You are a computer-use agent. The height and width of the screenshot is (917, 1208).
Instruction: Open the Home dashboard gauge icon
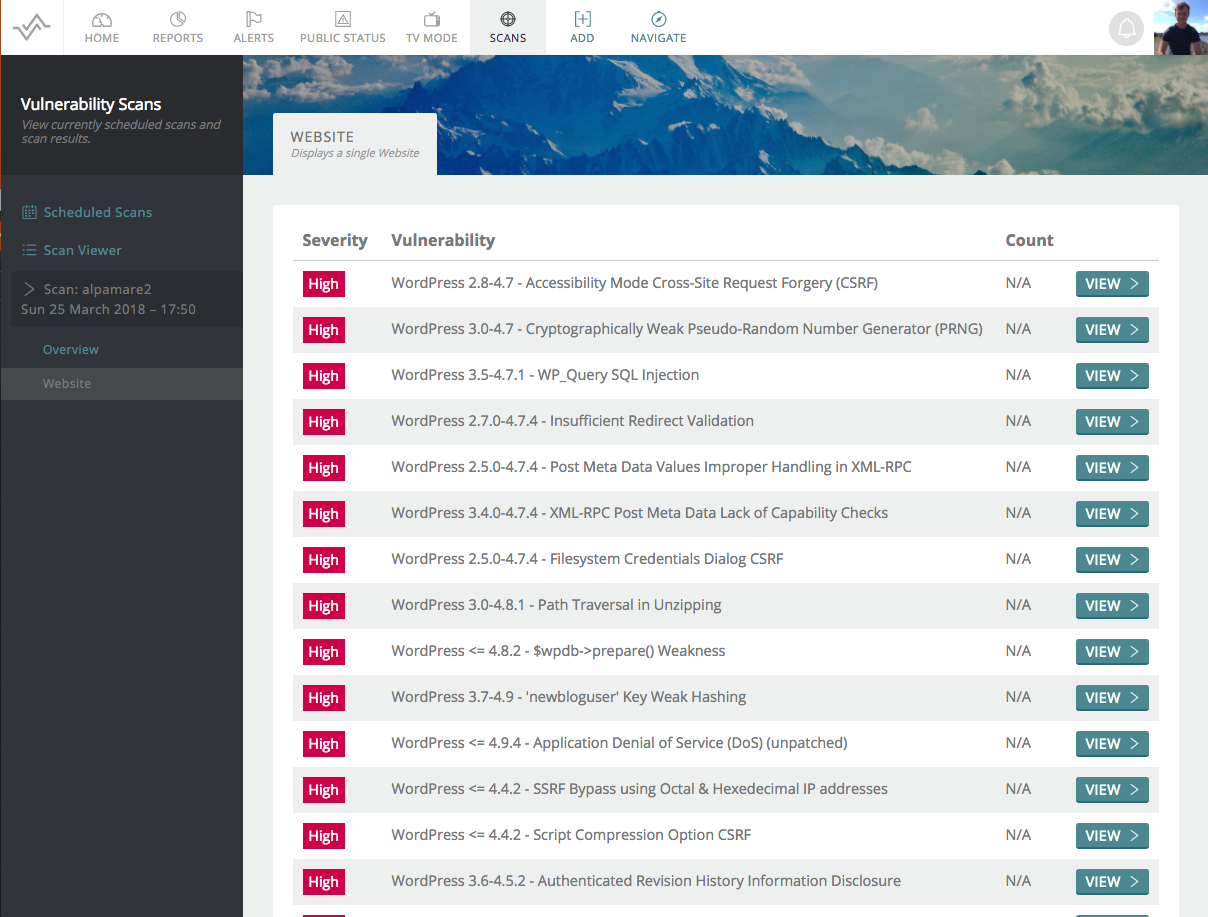pos(102,19)
